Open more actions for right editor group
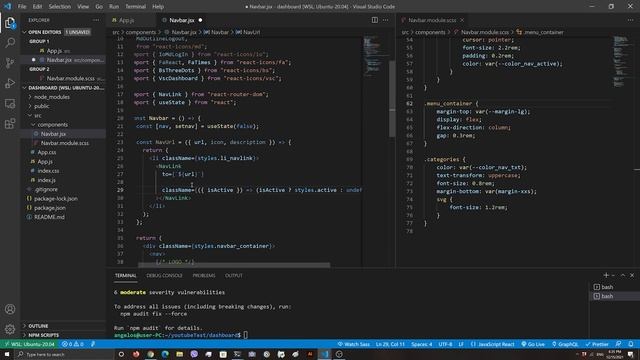This screenshot has height=360, width=640. tap(631, 20)
